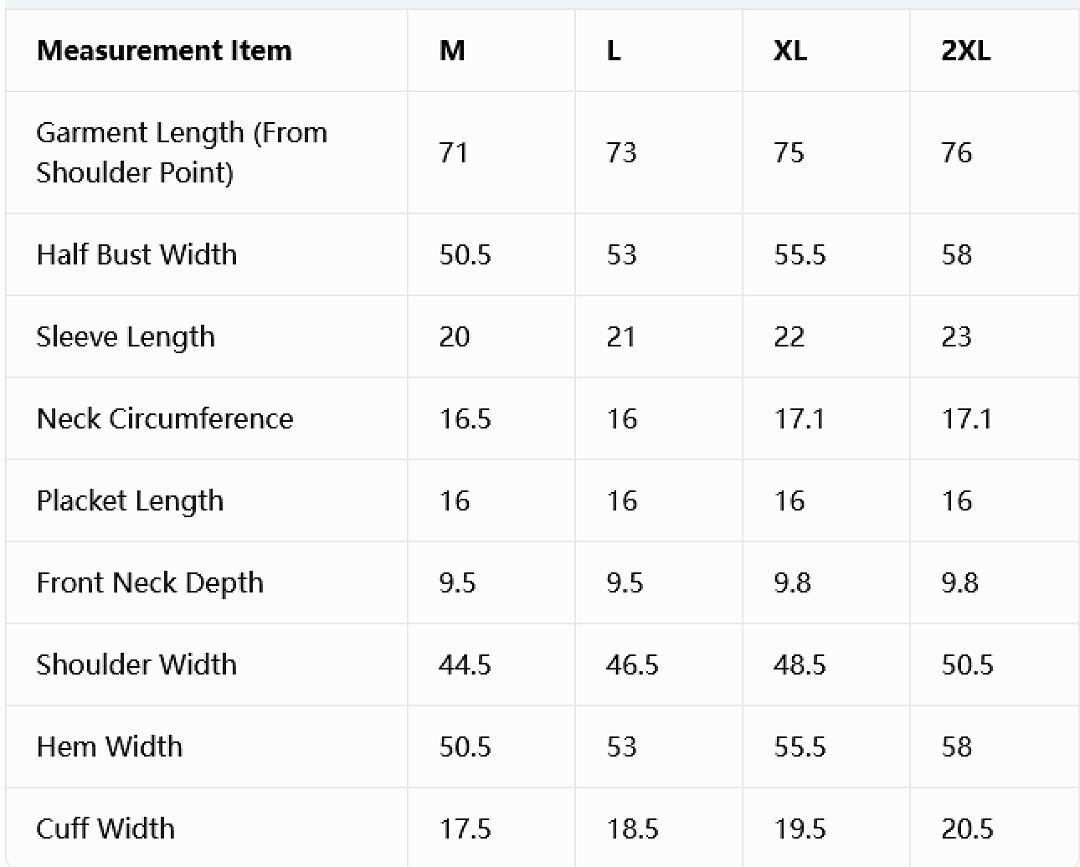Select the Neck Circumference label

(165, 419)
